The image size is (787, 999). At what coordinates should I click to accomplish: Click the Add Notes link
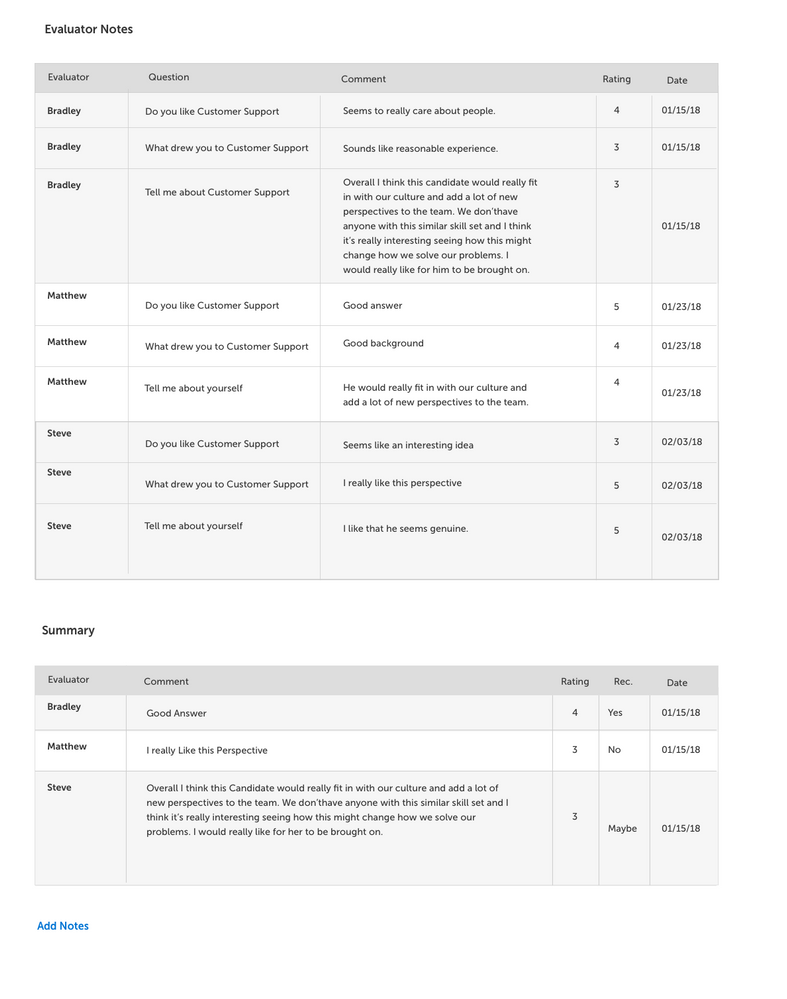coord(63,926)
